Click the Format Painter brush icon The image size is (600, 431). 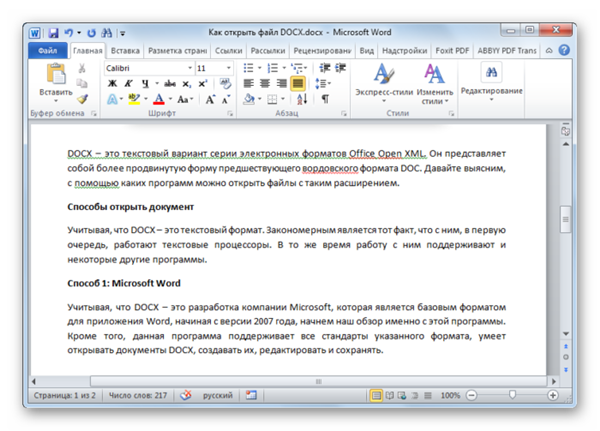[x=82, y=99]
